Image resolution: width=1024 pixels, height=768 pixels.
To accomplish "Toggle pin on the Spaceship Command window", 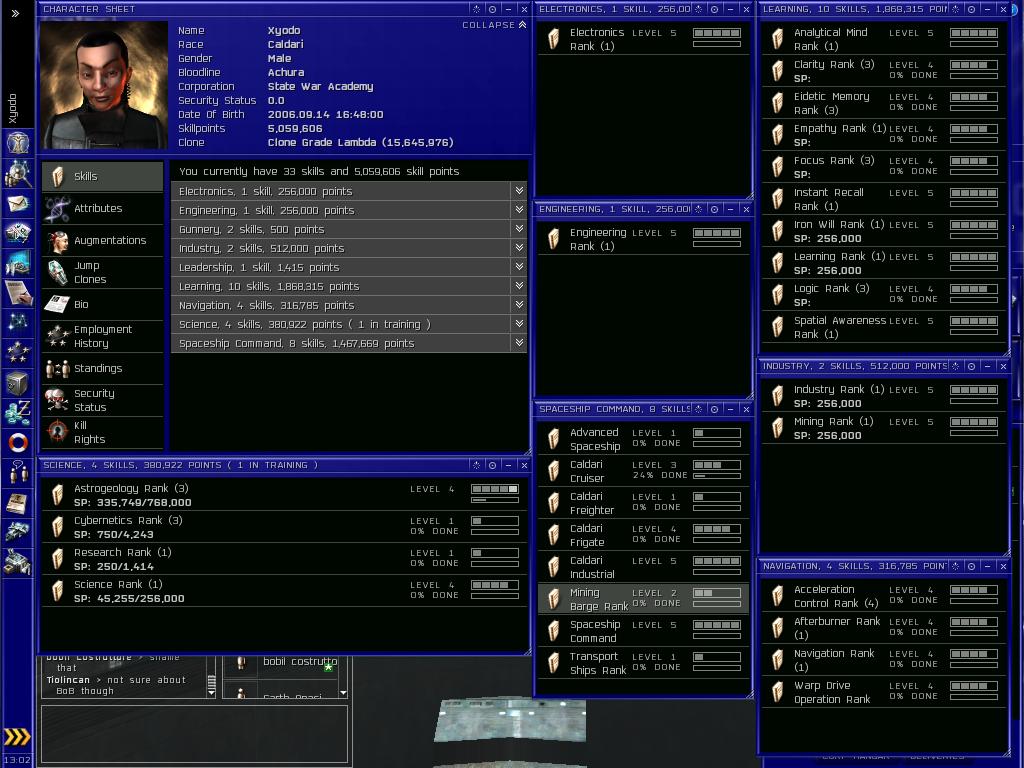I will pos(699,409).
